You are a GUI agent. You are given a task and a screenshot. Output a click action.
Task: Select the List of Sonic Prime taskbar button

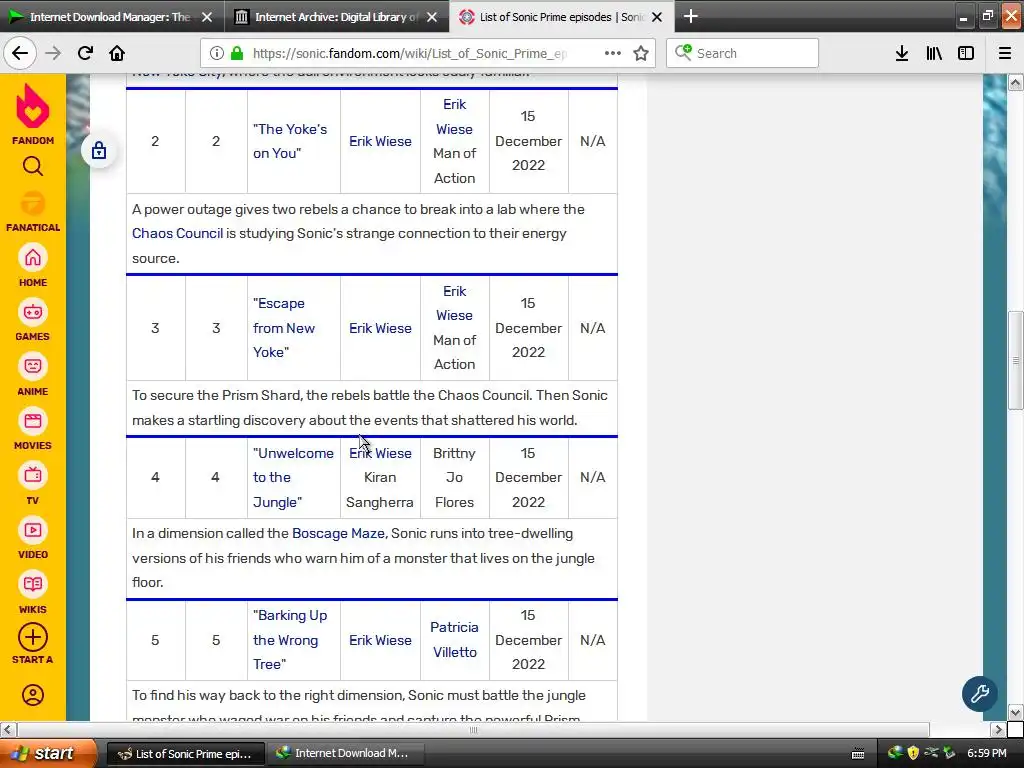185,754
